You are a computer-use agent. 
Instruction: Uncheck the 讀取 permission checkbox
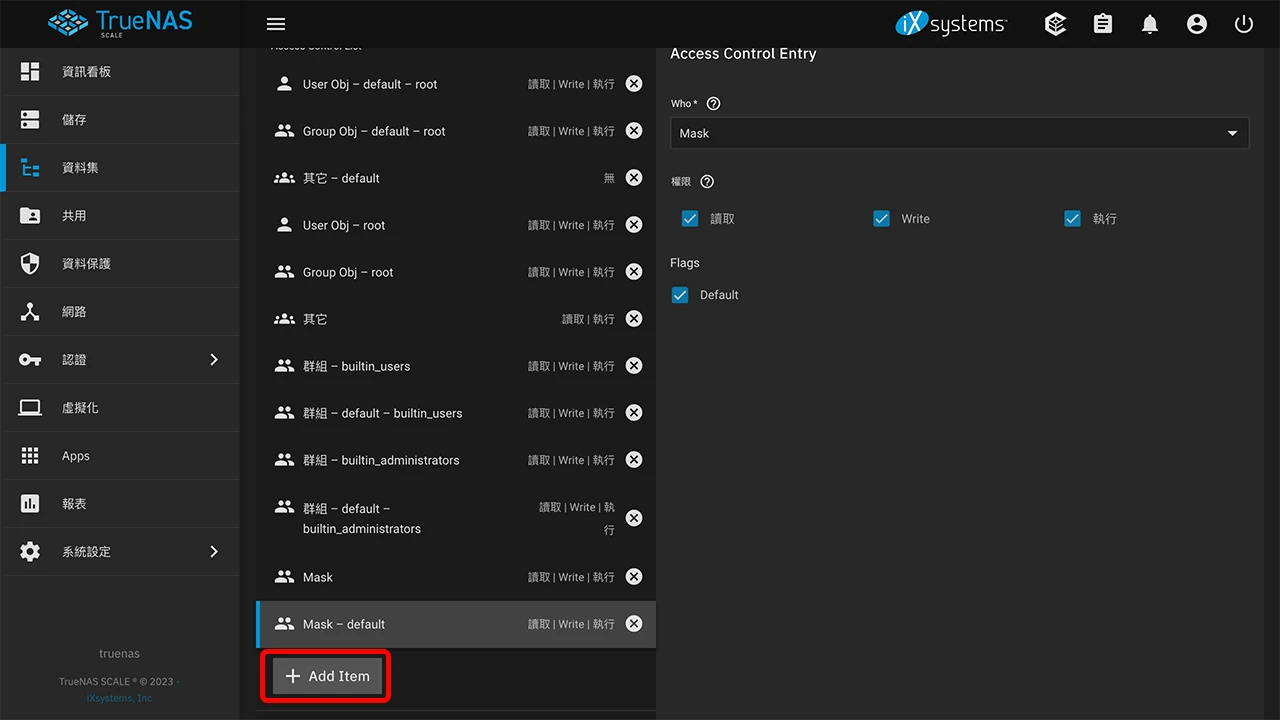690,219
